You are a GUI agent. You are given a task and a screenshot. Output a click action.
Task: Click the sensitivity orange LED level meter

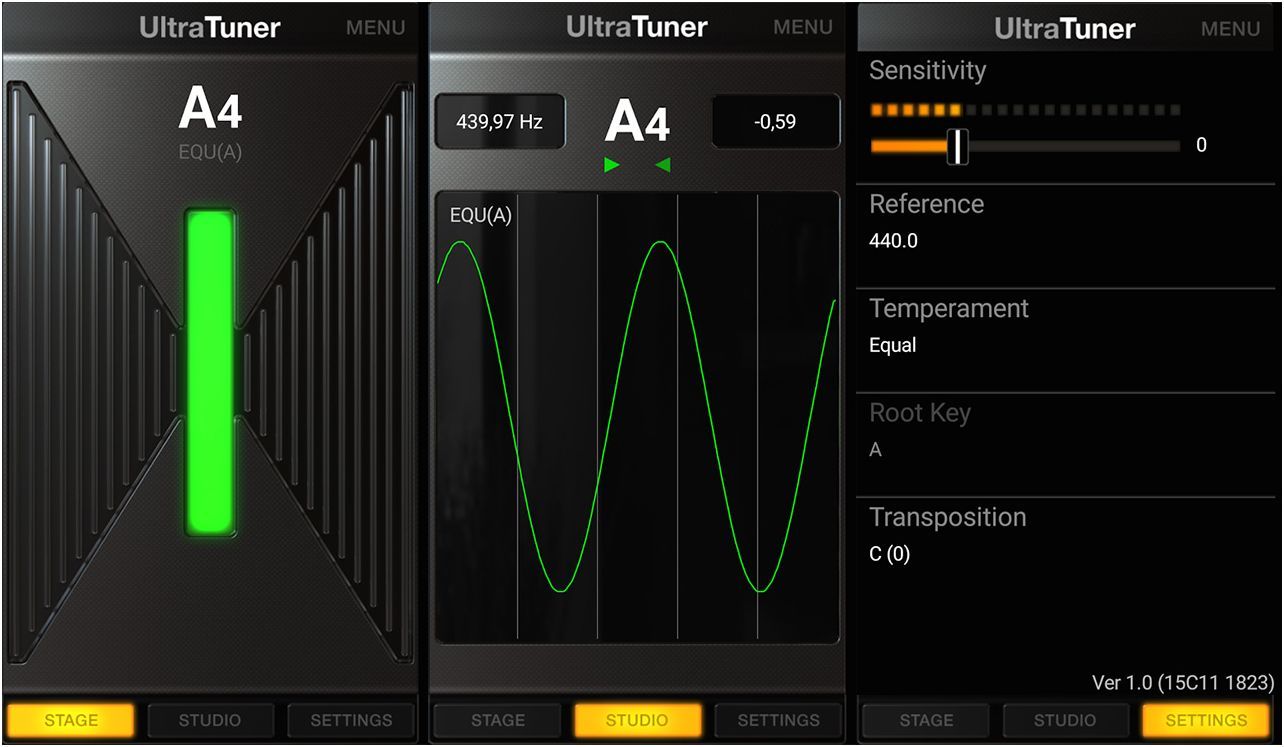(1025, 110)
